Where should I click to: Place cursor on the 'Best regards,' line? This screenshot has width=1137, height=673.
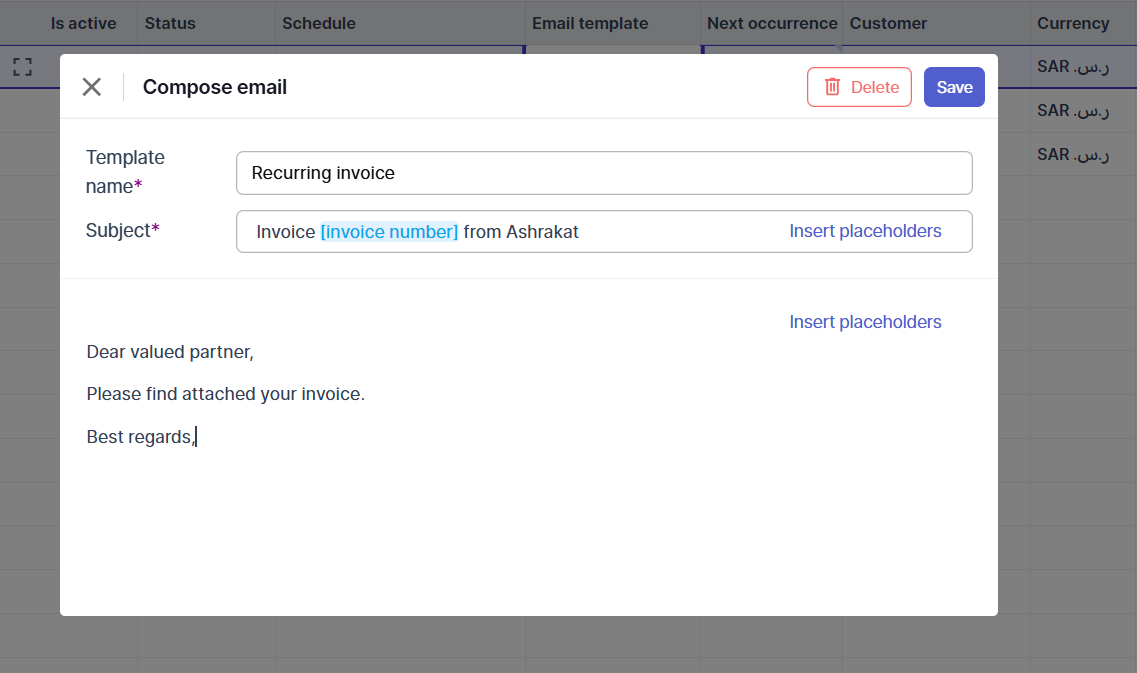pyautogui.click(x=140, y=437)
